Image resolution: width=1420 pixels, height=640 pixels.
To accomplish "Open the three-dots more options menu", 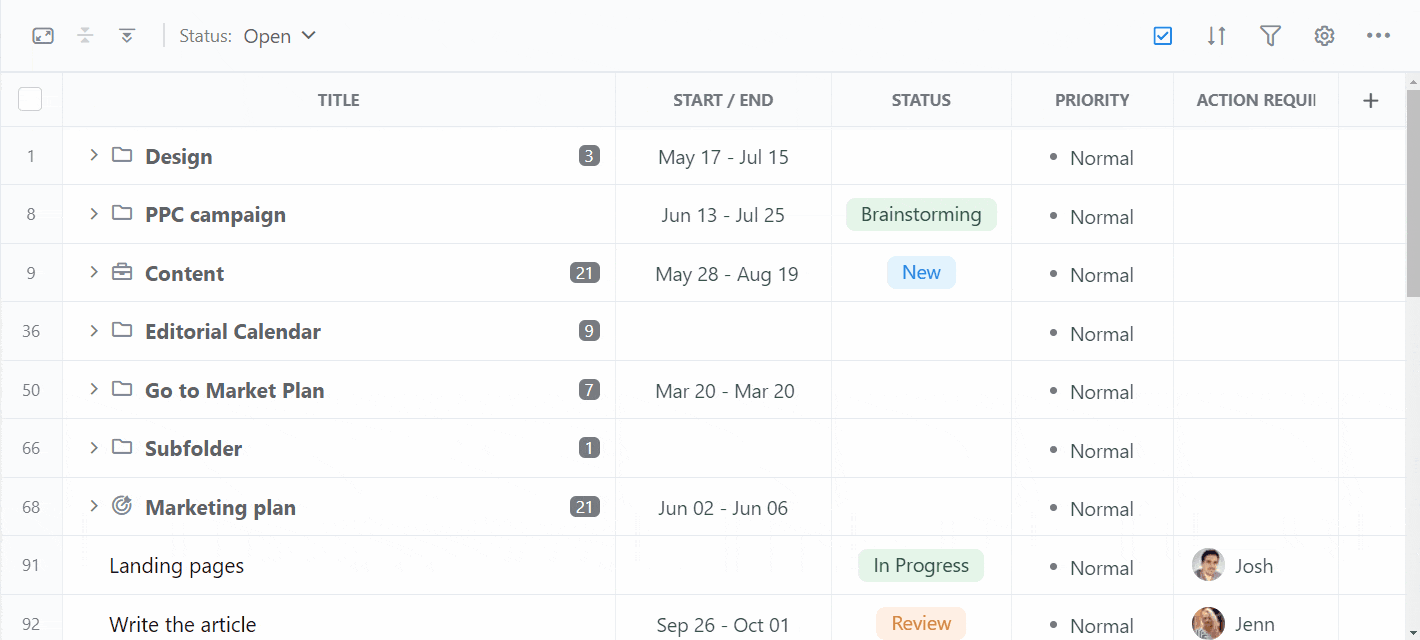I will [1378, 36].
